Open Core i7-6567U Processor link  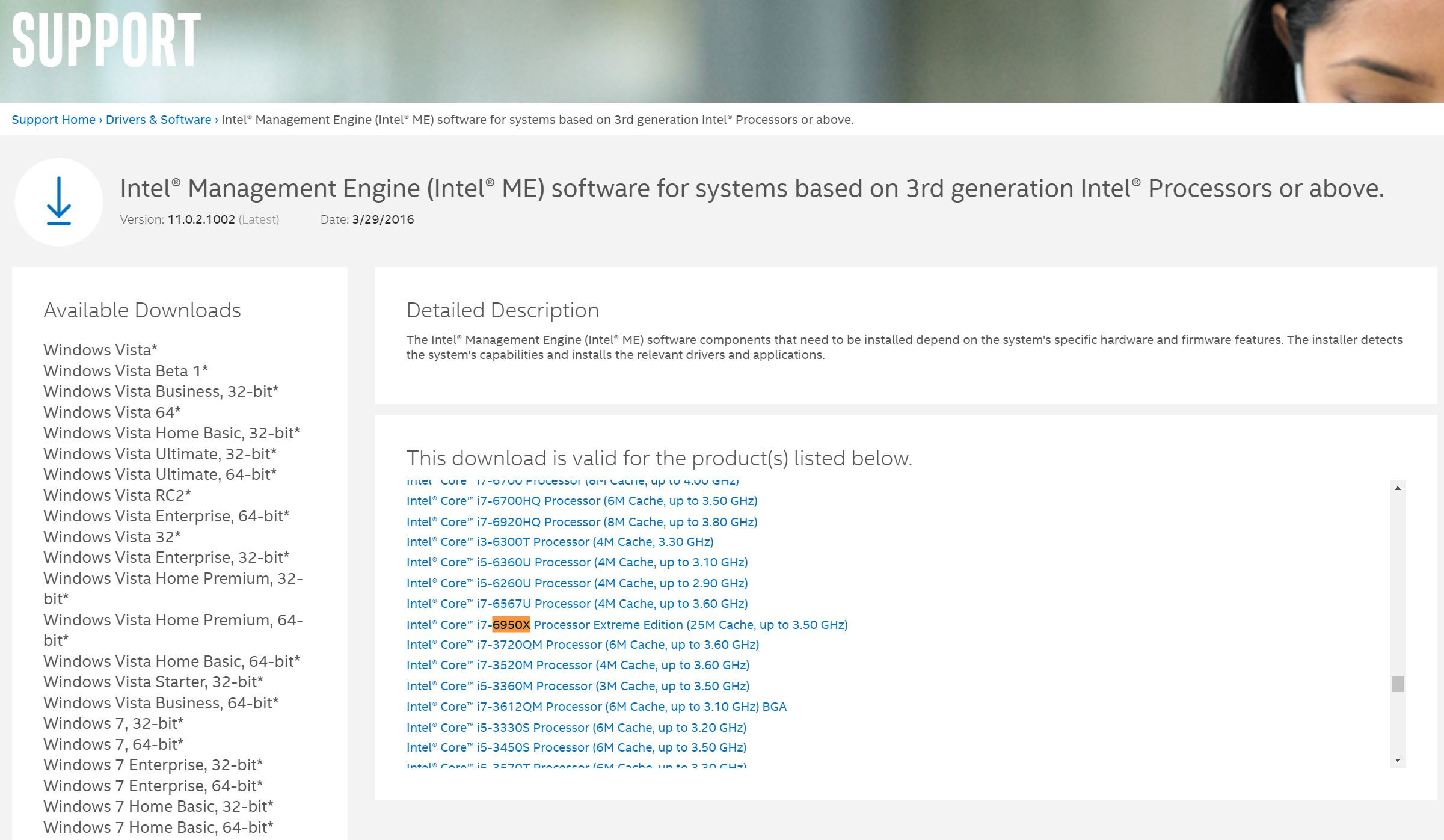pos(577,604)
